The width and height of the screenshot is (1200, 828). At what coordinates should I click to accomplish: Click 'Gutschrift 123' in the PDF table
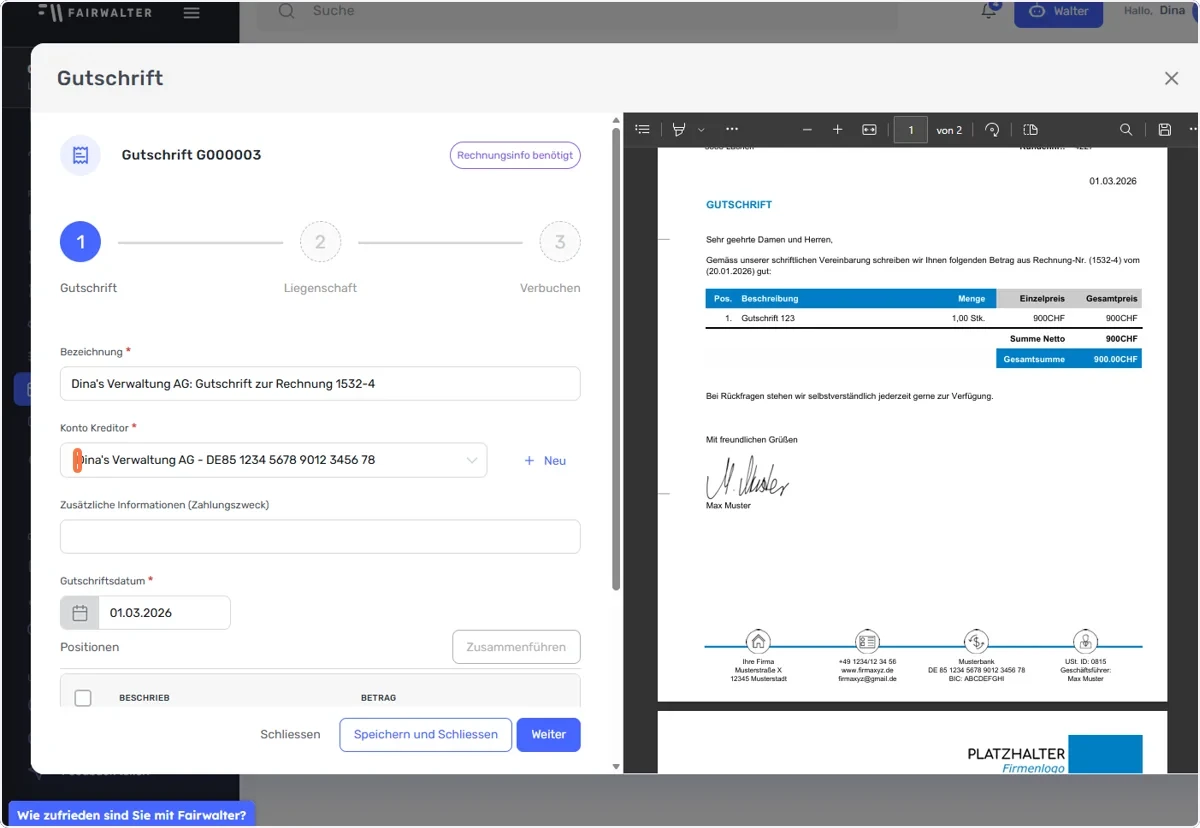[x=768, y=318]
